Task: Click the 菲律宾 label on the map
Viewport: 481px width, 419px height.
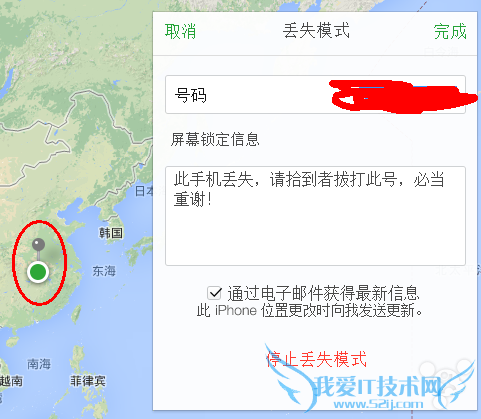Action: (x=88, y=381)
